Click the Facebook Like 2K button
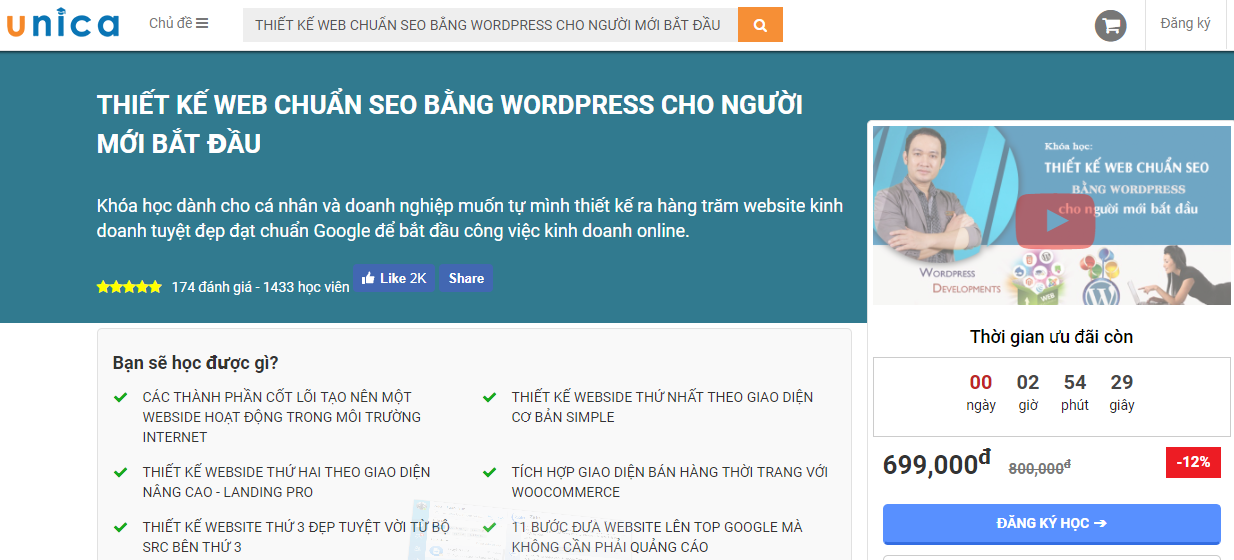The height and width of the screenshot is (560, 1234). coord(394,278)
